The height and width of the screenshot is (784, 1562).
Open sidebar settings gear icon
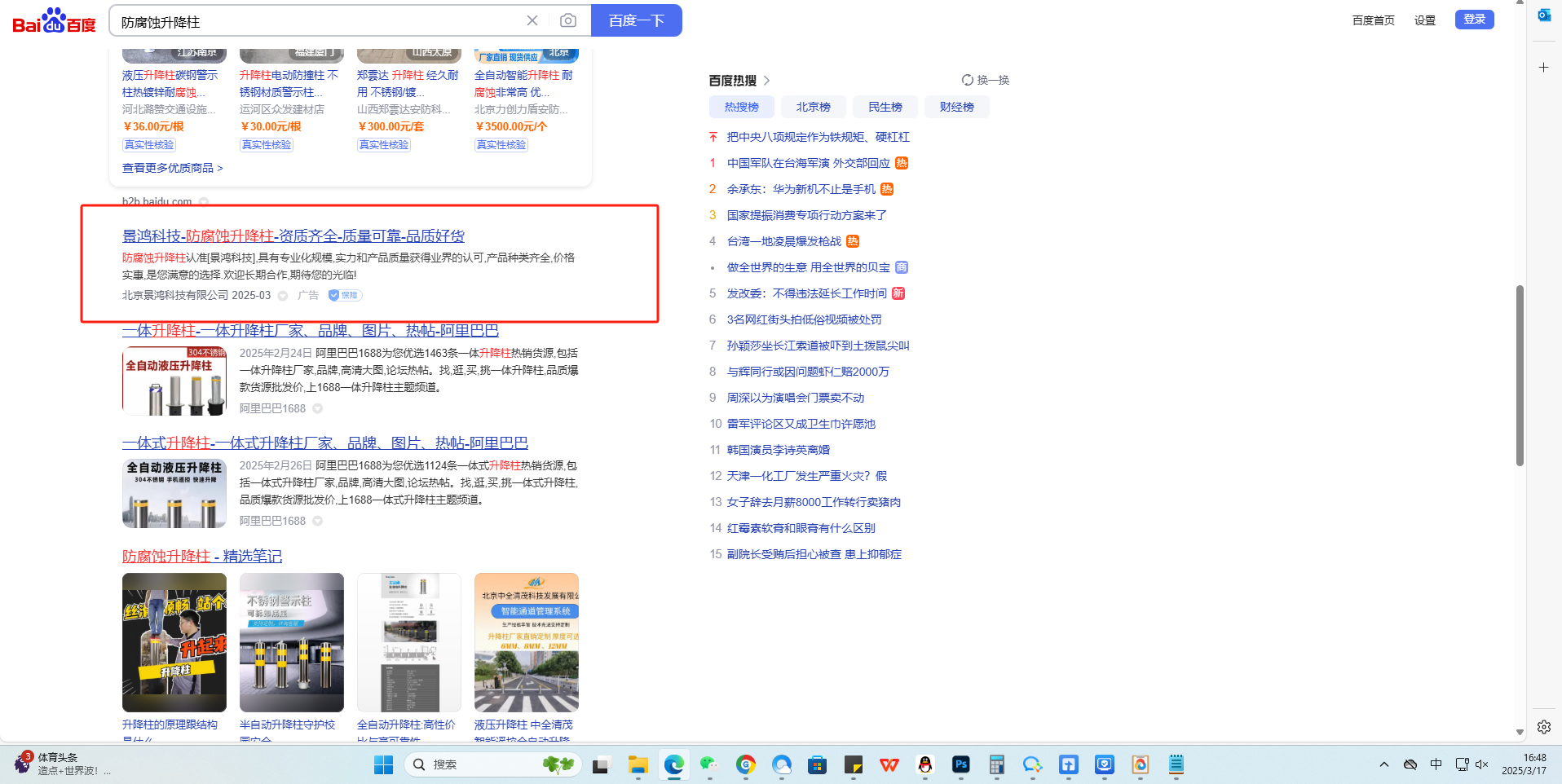[x=1543, y=726]
